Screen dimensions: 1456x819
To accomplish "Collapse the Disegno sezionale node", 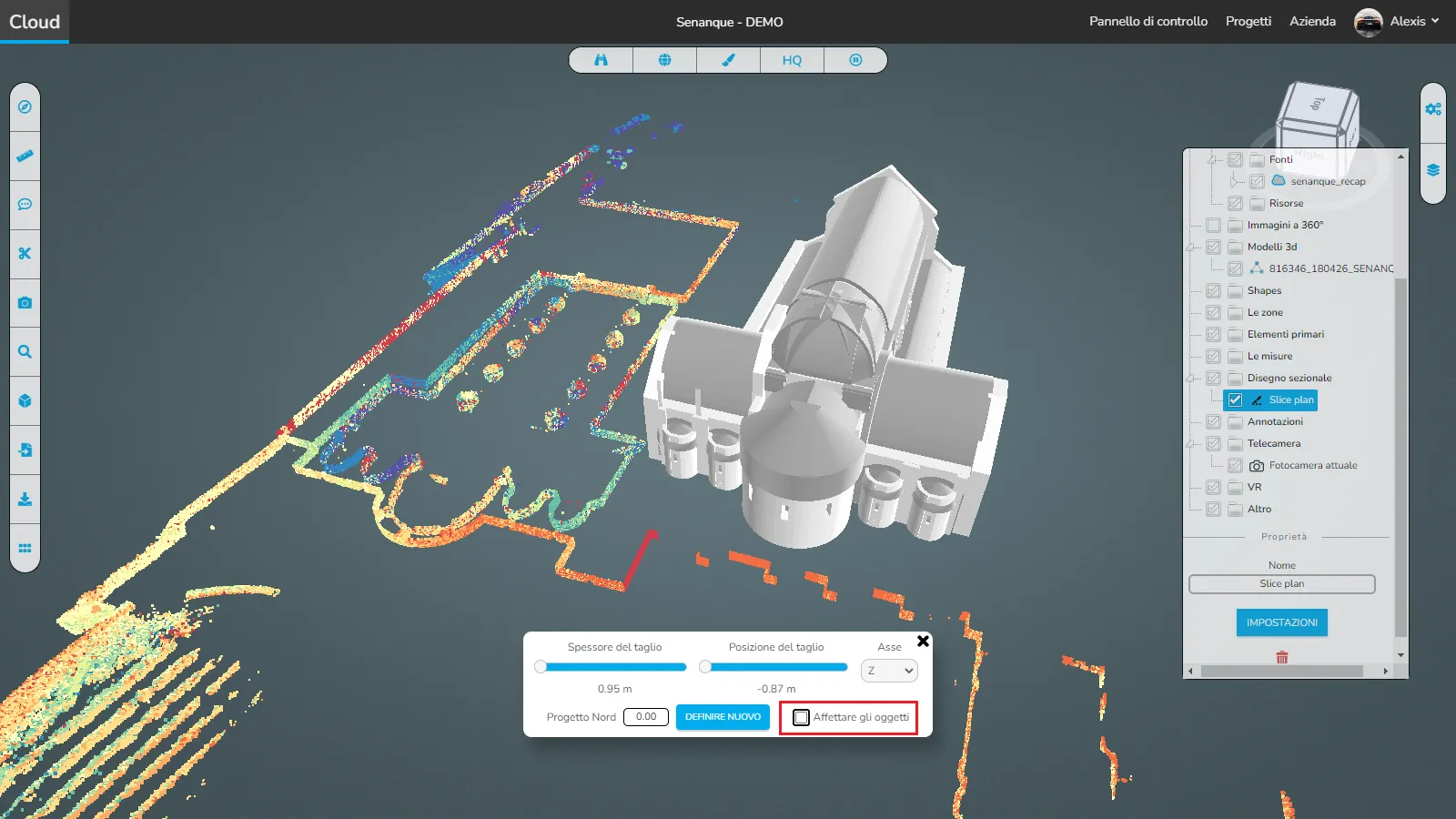I will pos(1190,378).
